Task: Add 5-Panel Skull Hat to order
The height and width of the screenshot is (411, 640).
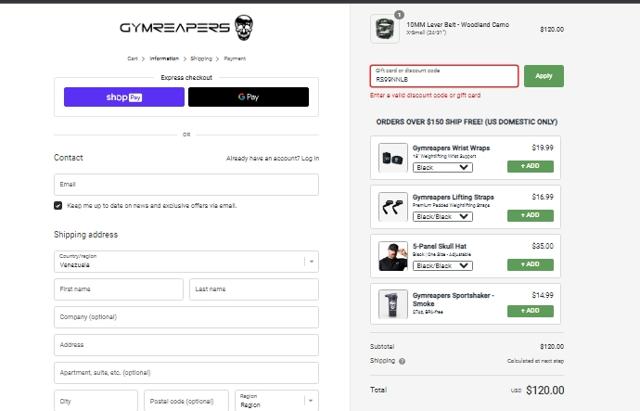Action: pos(530,264)
